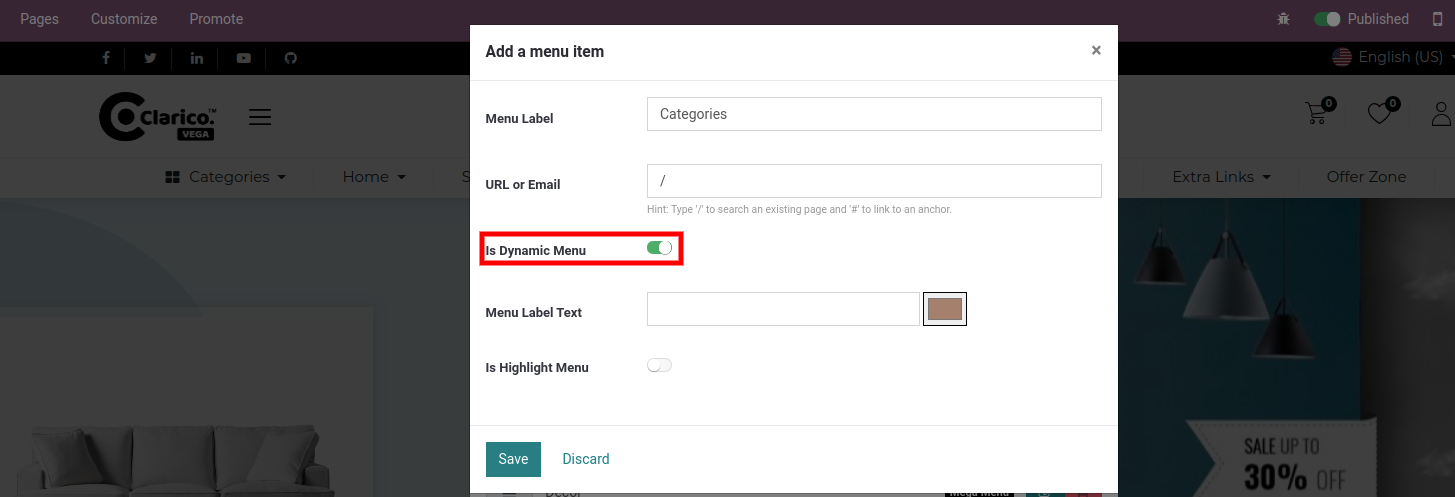
Task: Open the shopping cart
Action: 1318,113
